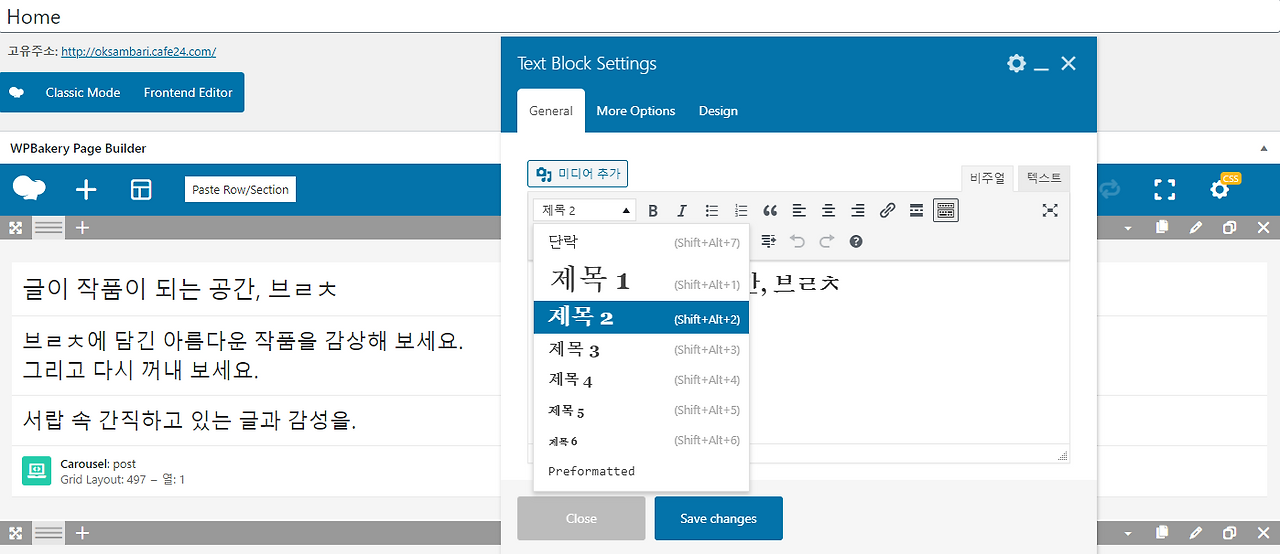Choose 제목 1 heading format
The height and width of the screenshot is (554, 1280).
(641, 279)
